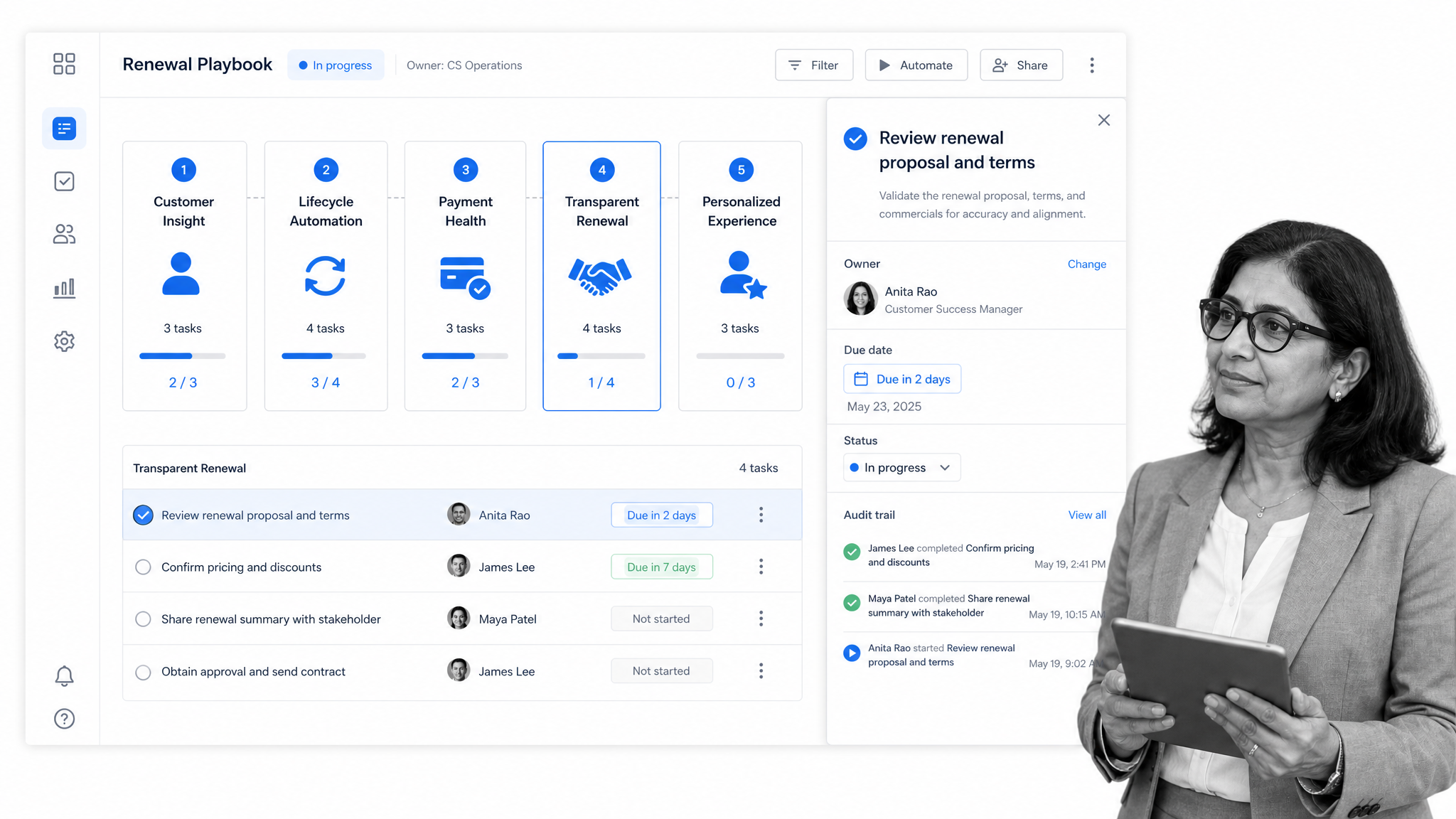The height and width of the screenshot is (819, 1456).
Task: Open more options for Share renewal summary row
Action: [761, 619]
